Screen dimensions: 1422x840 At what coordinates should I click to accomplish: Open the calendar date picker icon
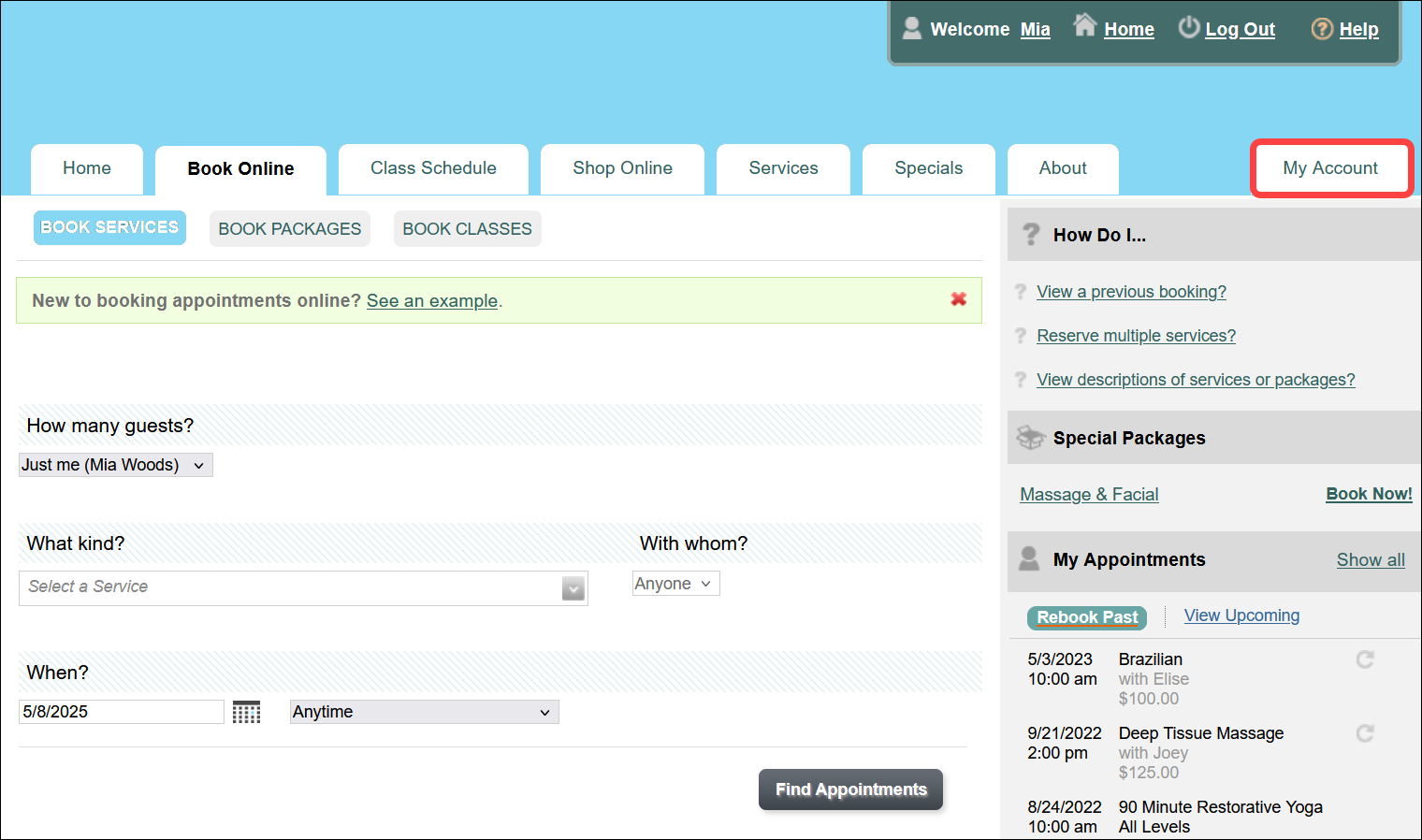(246, 713)
